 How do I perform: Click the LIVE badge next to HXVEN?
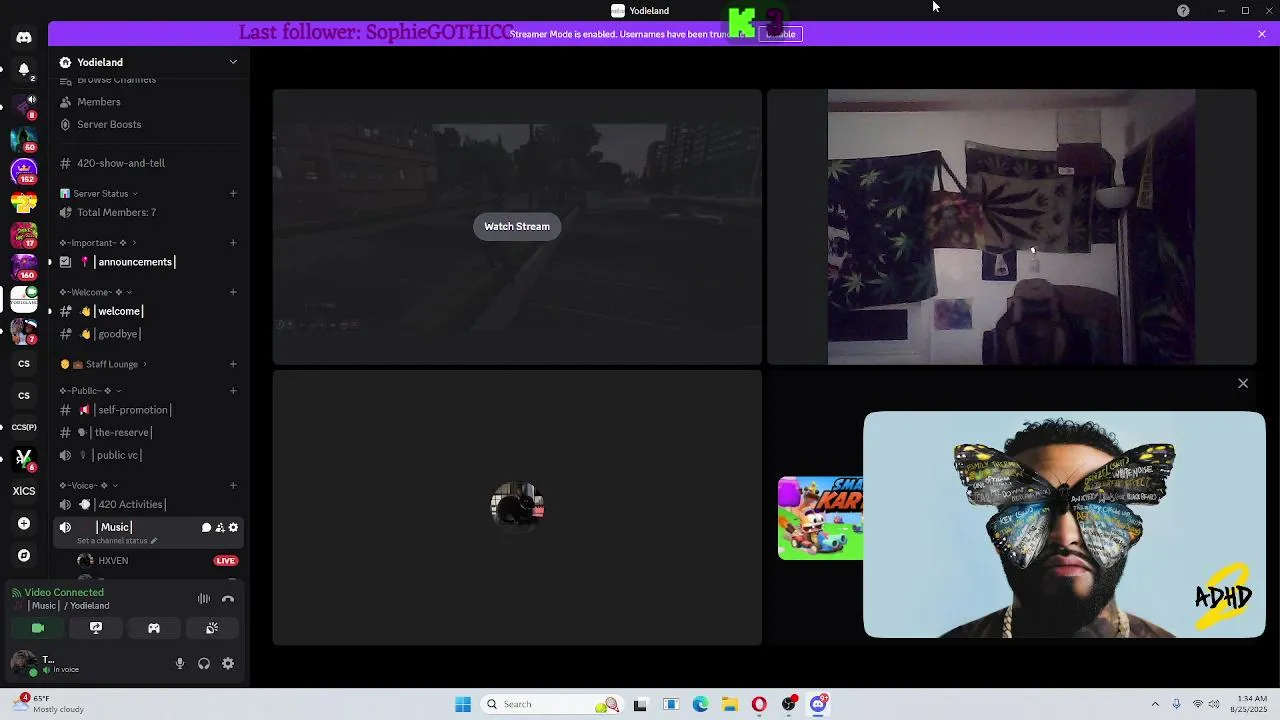[x=225, y=561]
